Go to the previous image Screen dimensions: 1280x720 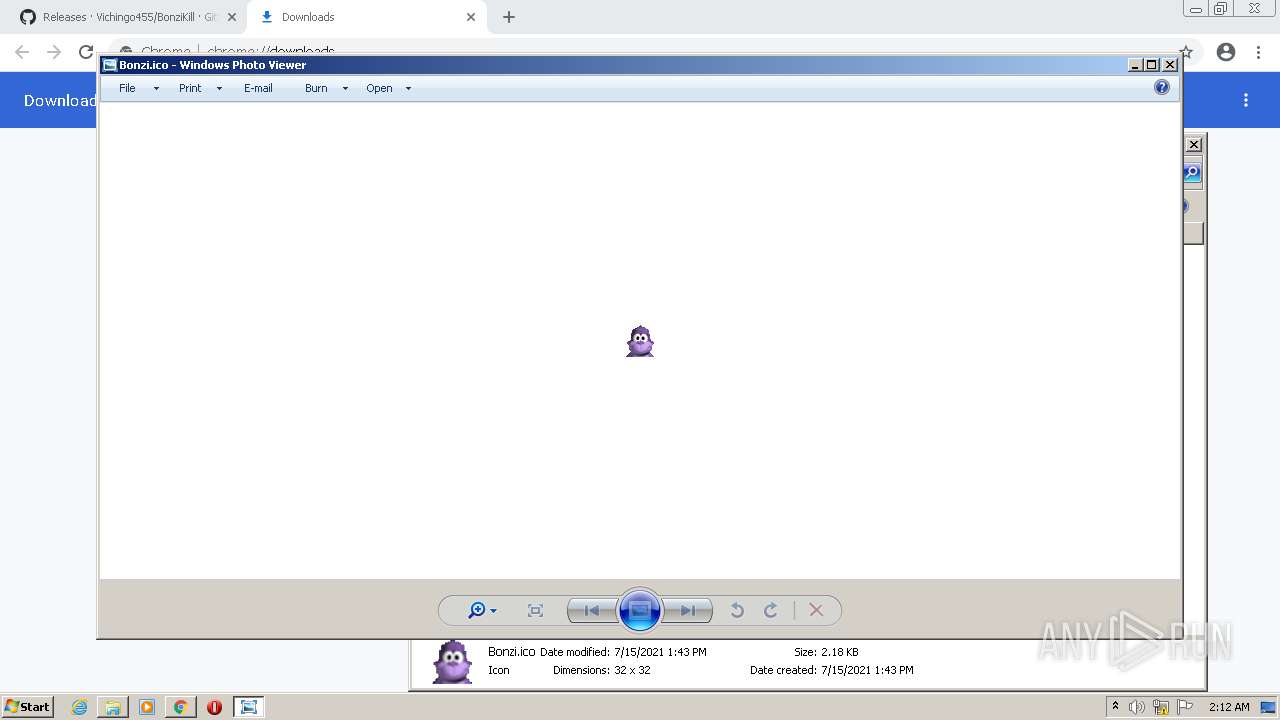pos(592,610)
